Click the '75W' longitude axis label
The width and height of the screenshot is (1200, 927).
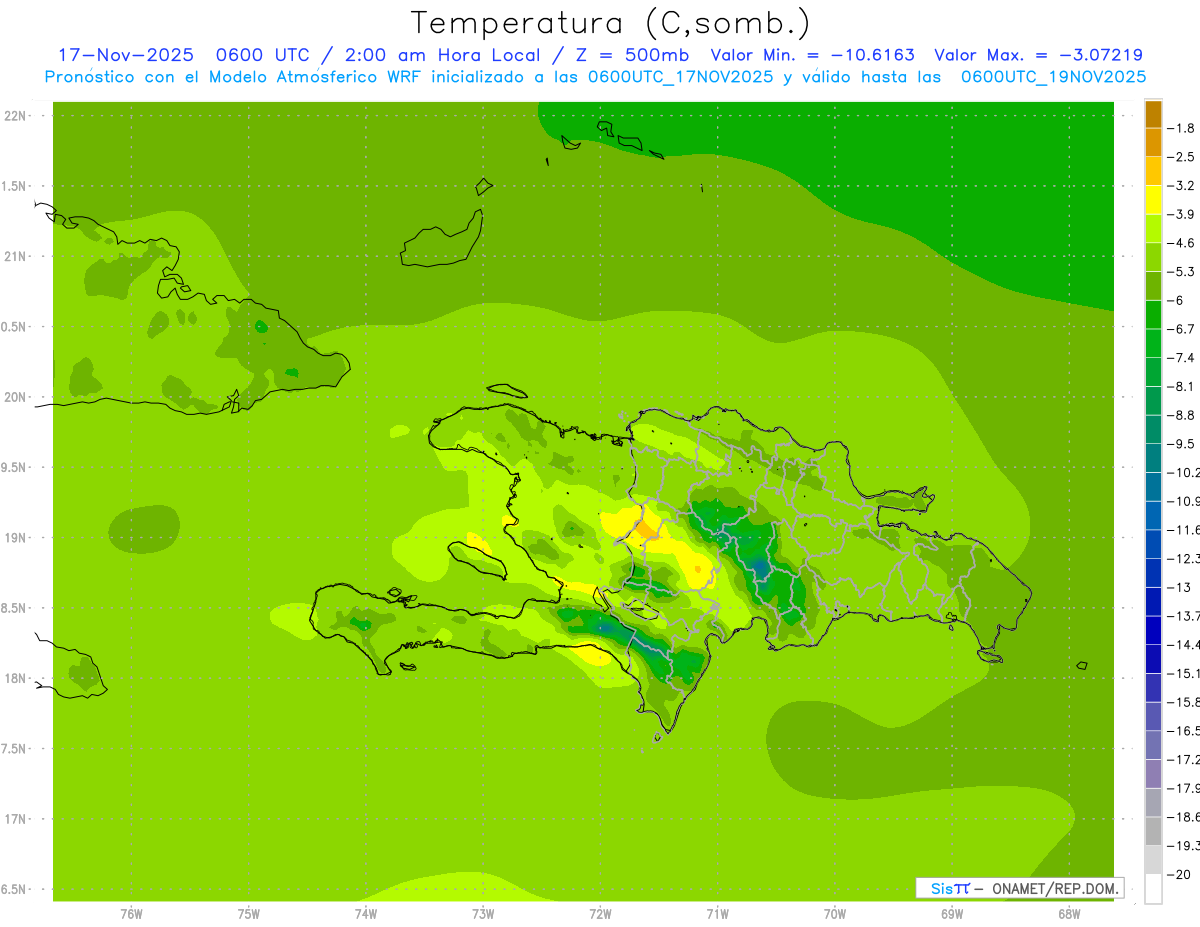(249, 913)
